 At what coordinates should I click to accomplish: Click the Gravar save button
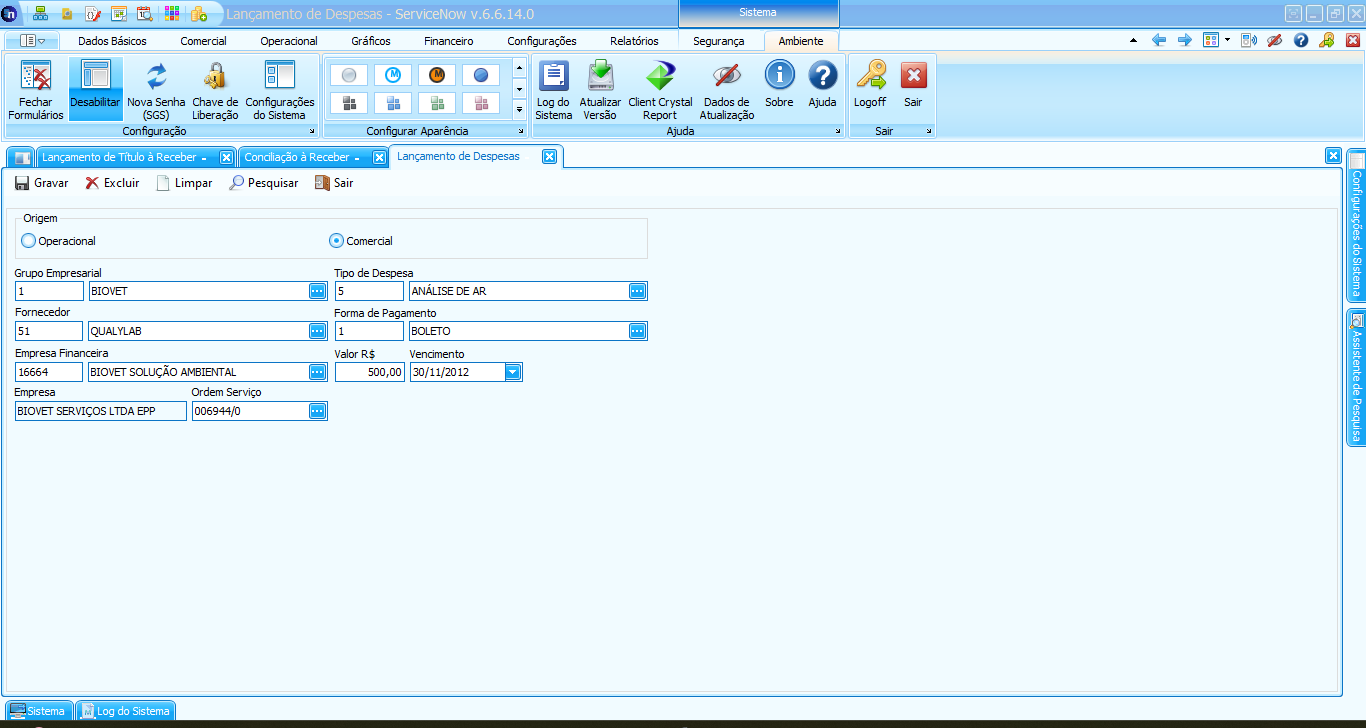tap(42, 183)
